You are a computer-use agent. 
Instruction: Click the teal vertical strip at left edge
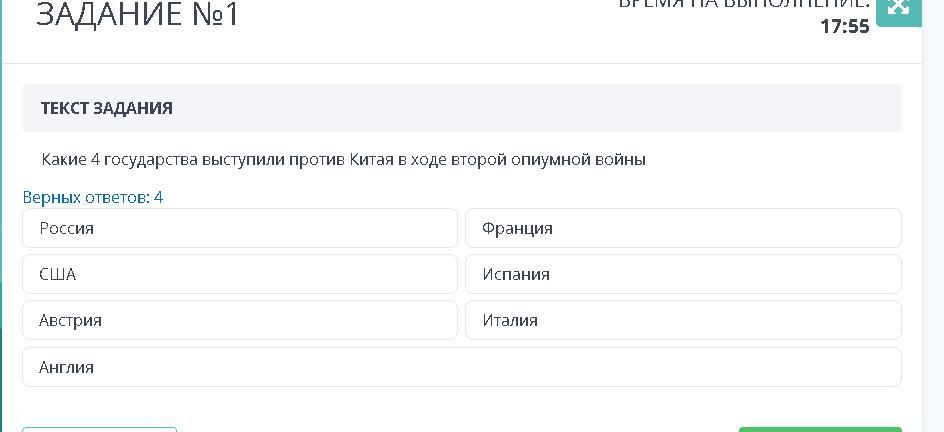(x=1, y=216)
